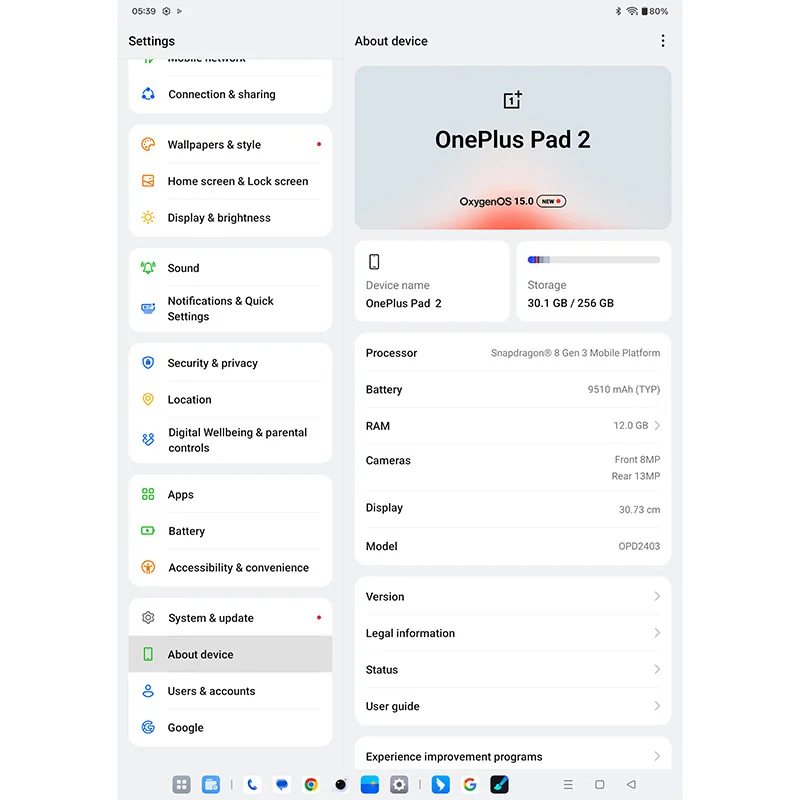Viewport: 800px width, 800px height.
Task: Tap the About device page title
Action: tap(391, 41)
